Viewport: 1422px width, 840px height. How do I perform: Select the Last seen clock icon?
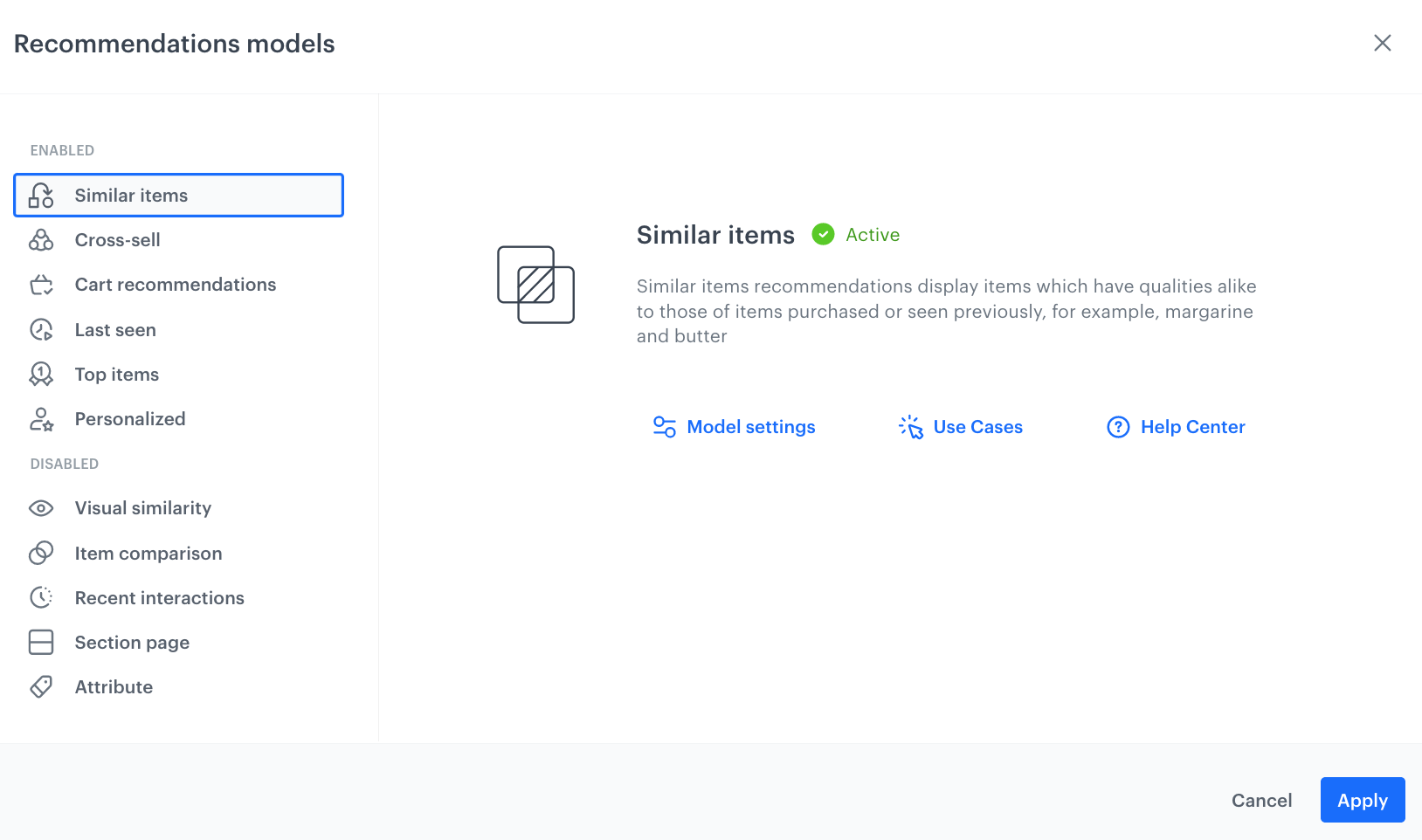tap(41, 329)
